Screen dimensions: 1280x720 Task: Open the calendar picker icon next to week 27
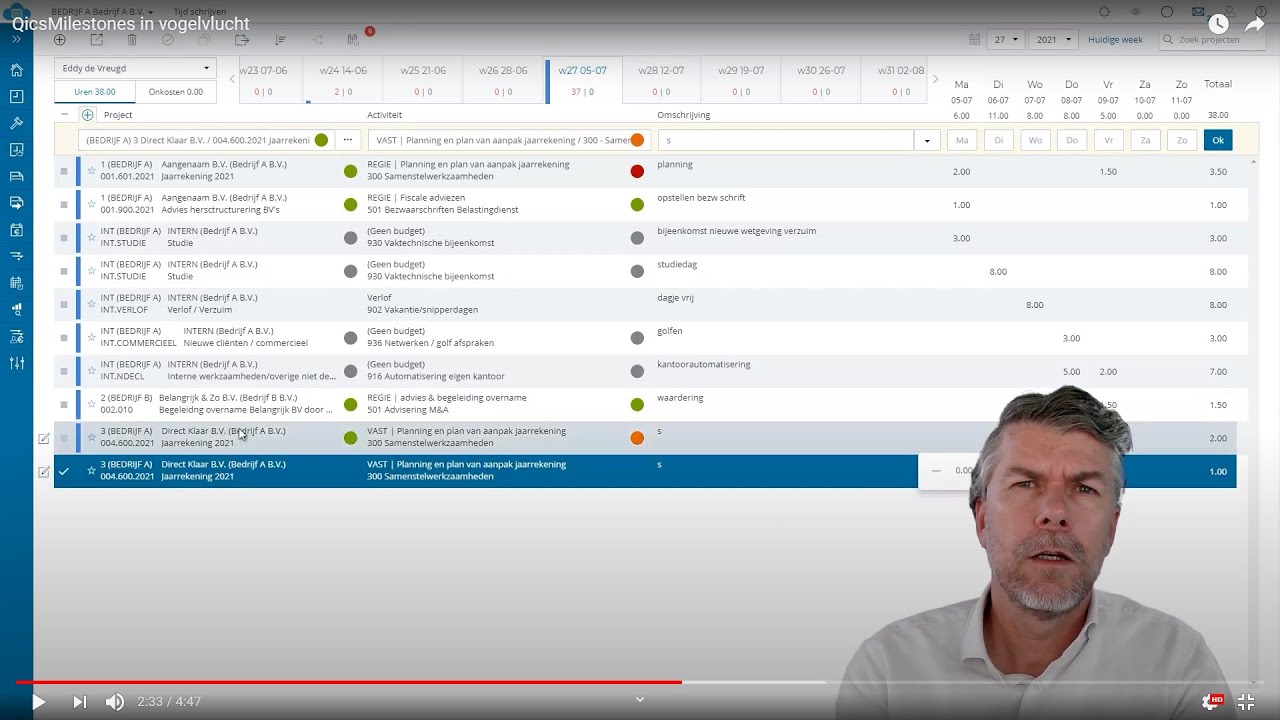974,40
